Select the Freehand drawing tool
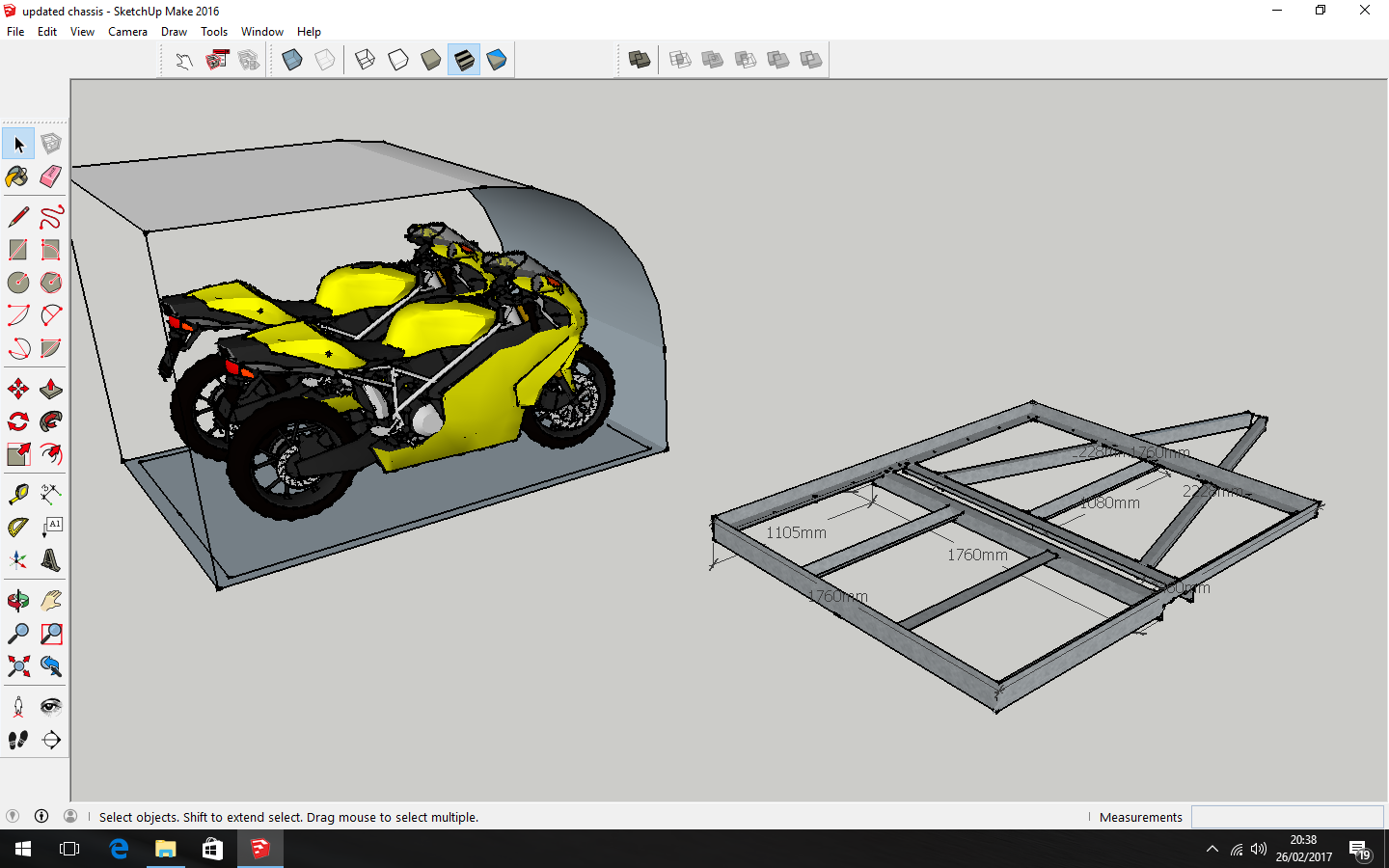Screen dimensions: 1389x868 pyautogui.click(x=51, y=217)
